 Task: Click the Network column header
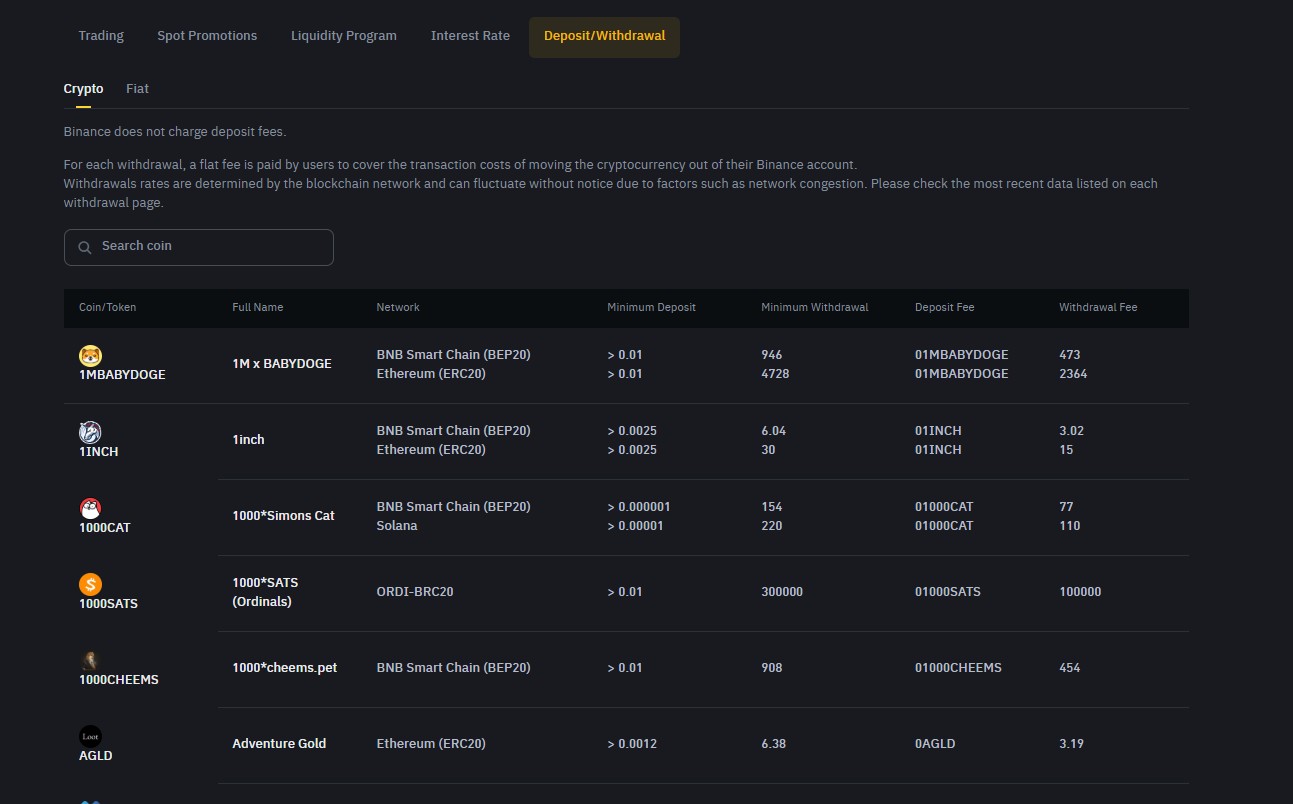point(397,308)
